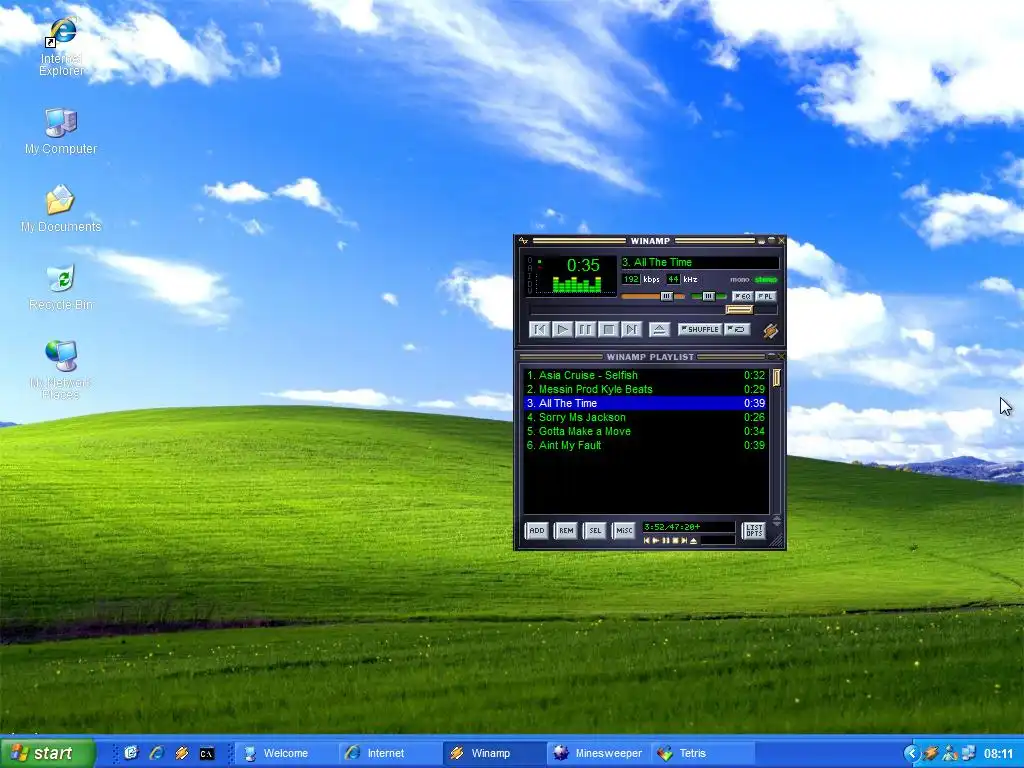Launch Winamp from Quick Launch bar
The height and width of the screenshot is (768, 1024).
click(182, 753)
